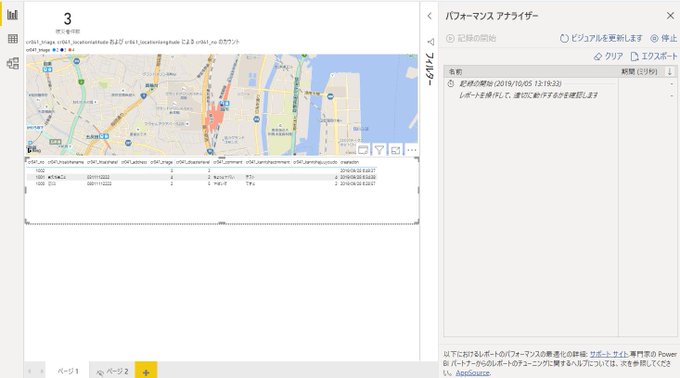Click the クリア clear button
Viewport: 680px width, 378px height.
click(x=608, y=56)
